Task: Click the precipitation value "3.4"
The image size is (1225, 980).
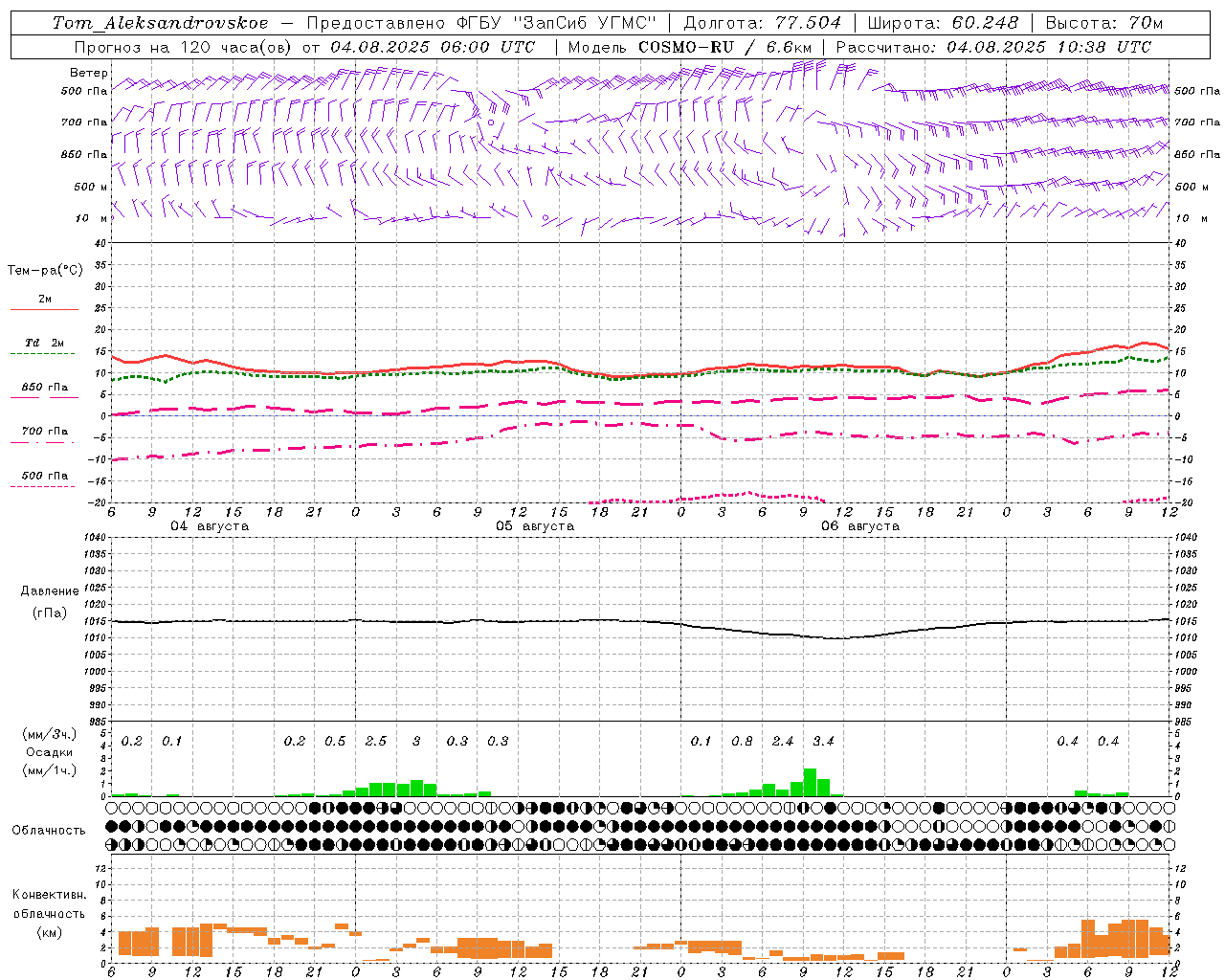Action: point(823,741)
